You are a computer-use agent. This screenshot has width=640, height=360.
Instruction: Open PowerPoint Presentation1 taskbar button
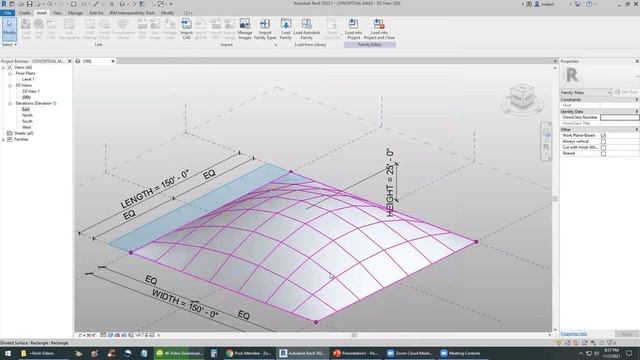point(355,353)
